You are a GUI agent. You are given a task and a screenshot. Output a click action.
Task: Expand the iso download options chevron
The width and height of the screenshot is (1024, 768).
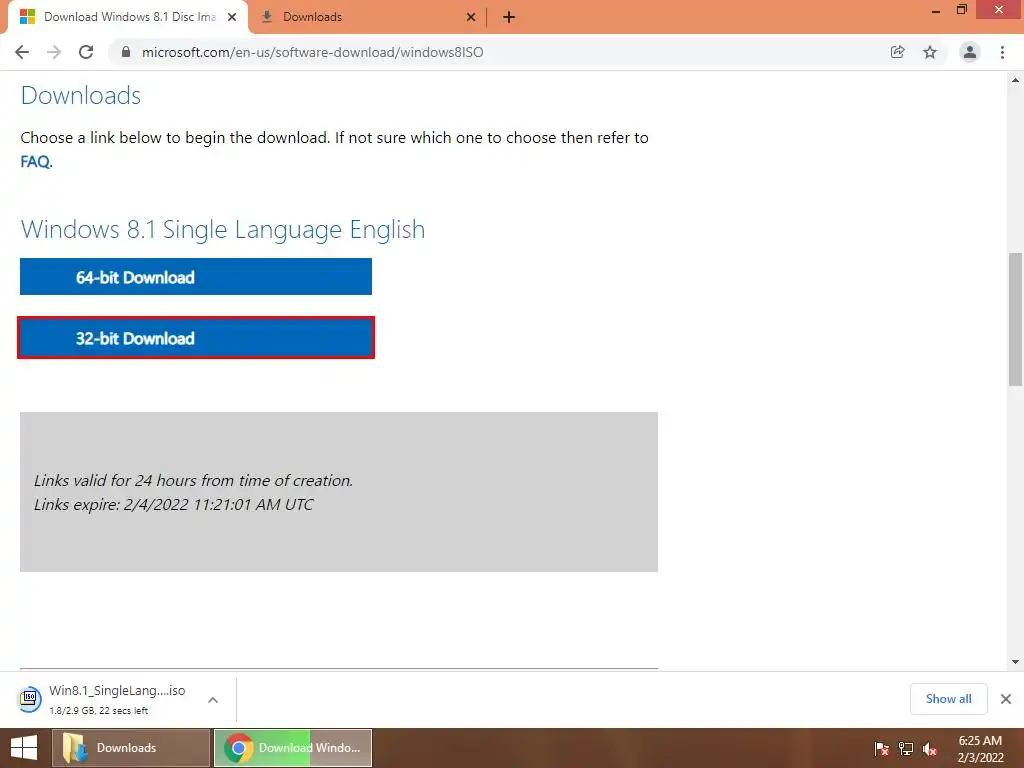(213, 699)
